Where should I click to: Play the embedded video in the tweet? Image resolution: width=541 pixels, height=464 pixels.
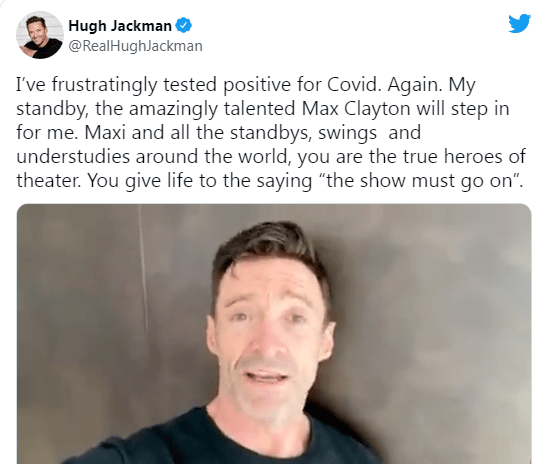click(274, 334)
